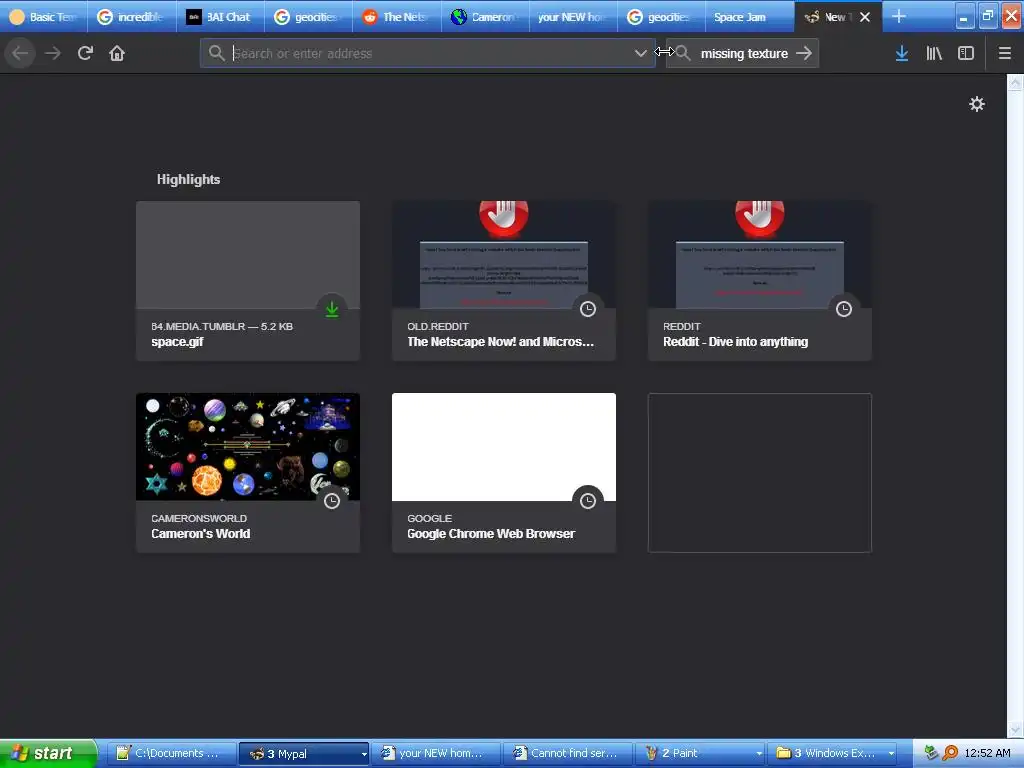
Task: Submit the missing texture search arrow
Action: [804, 54]
